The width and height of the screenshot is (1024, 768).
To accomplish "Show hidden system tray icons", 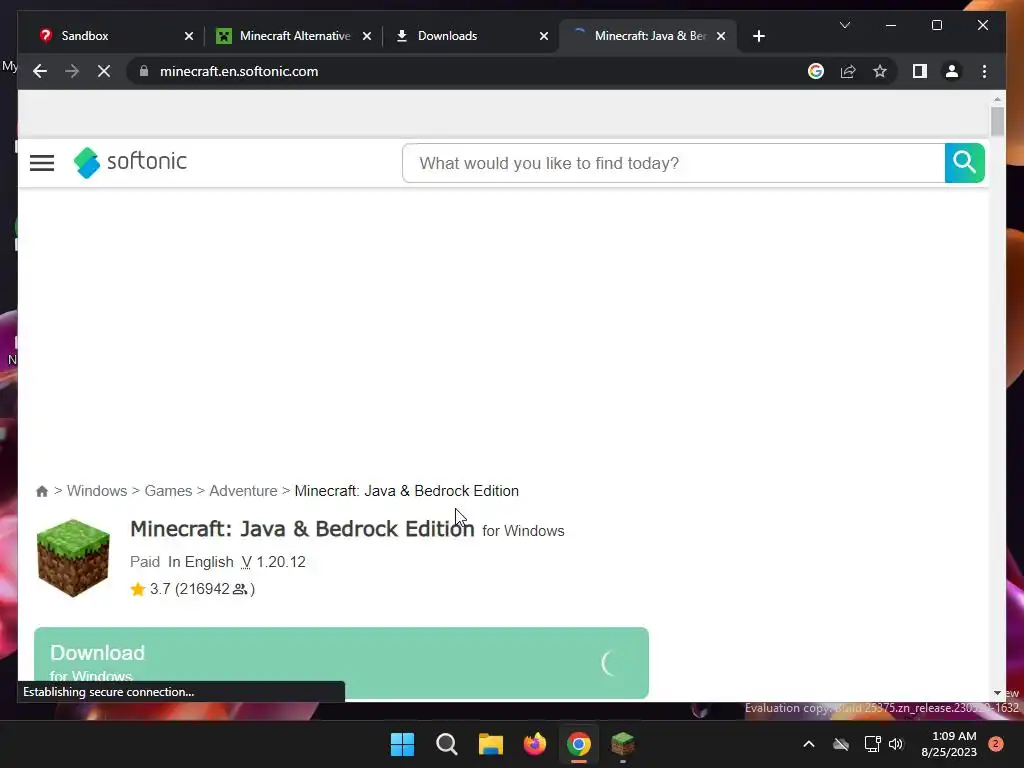I will tap(808, 744).
